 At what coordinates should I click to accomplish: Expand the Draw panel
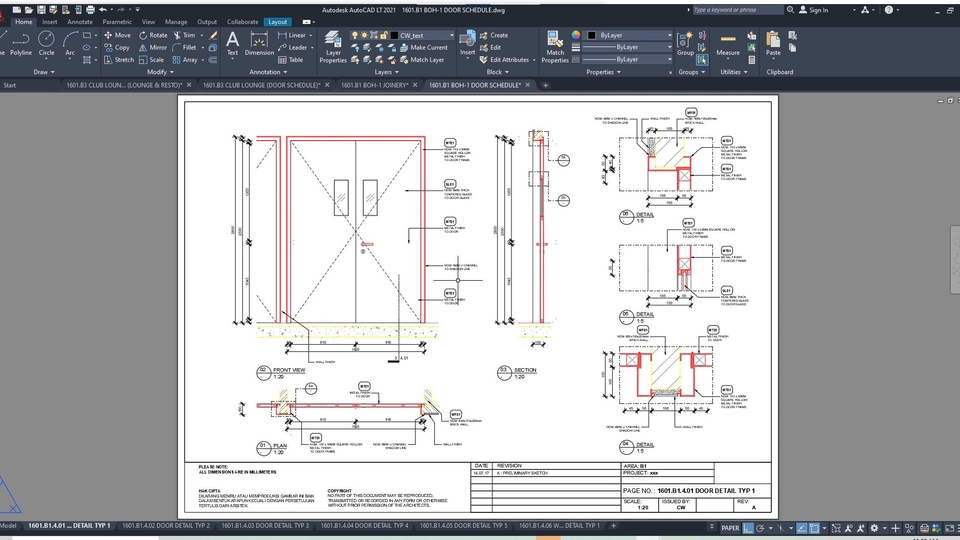coord(43,72)
